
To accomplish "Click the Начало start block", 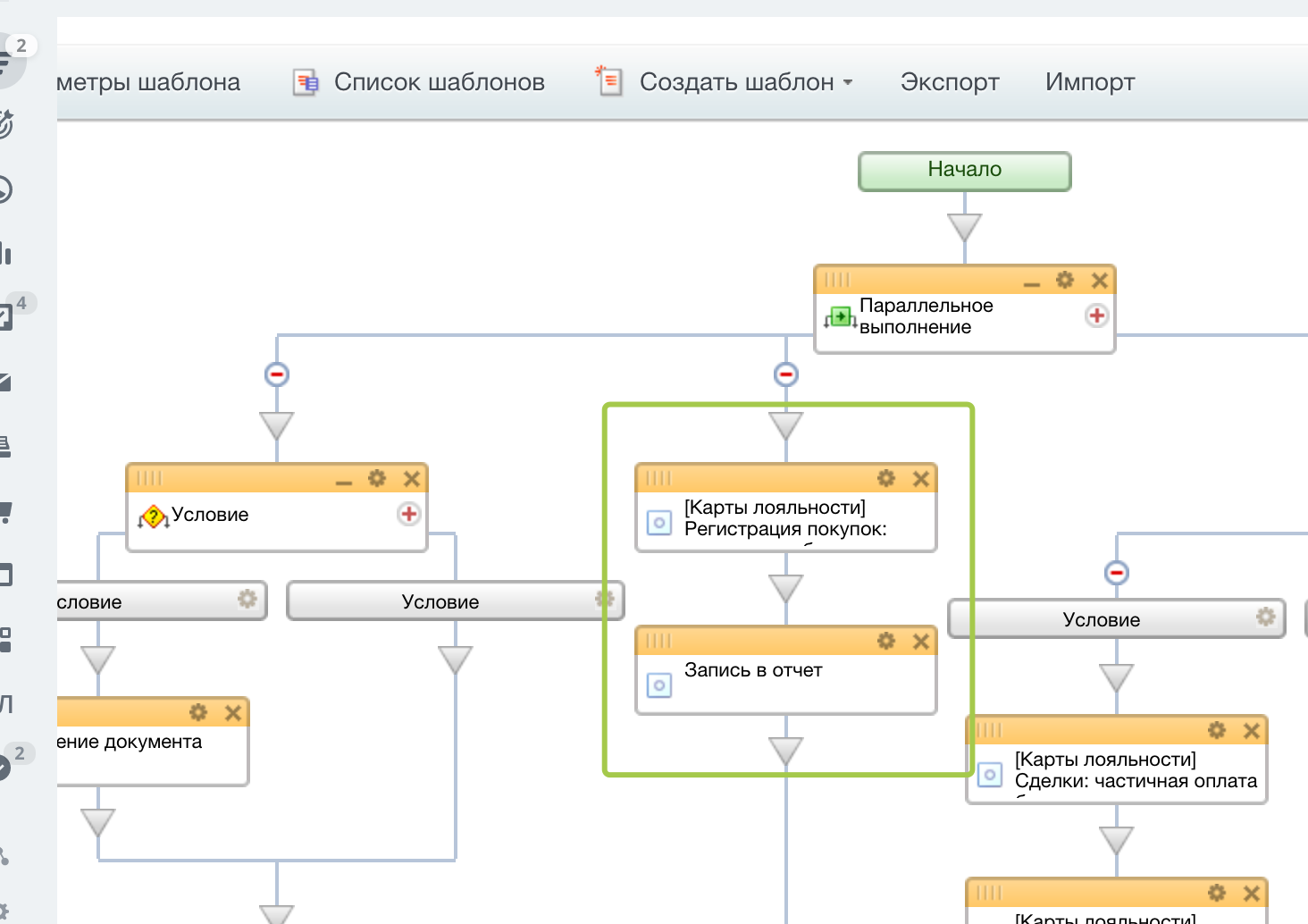I will pos(964,171).
